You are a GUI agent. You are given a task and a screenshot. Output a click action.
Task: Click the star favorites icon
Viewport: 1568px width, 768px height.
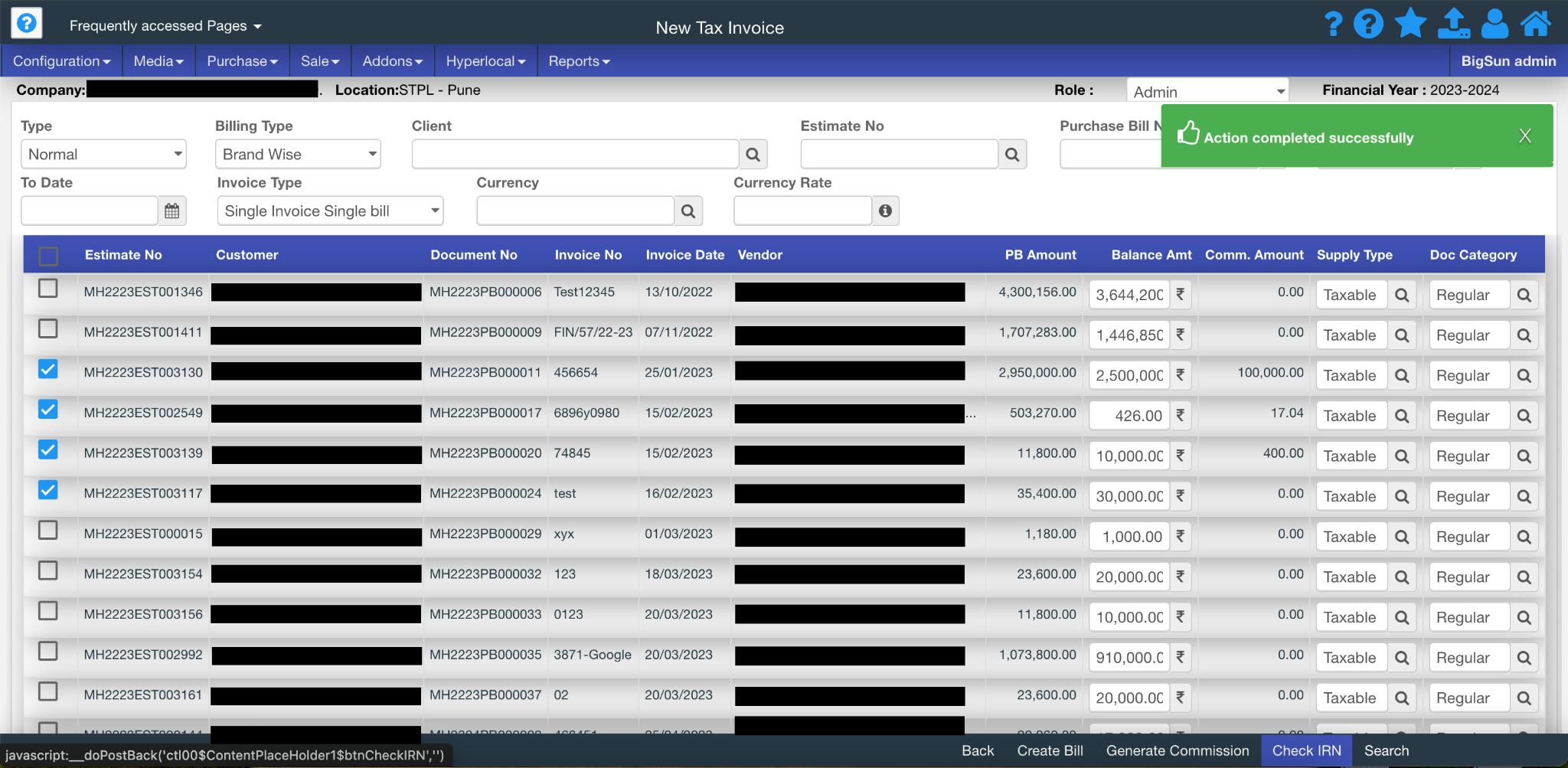[1410, 25]
